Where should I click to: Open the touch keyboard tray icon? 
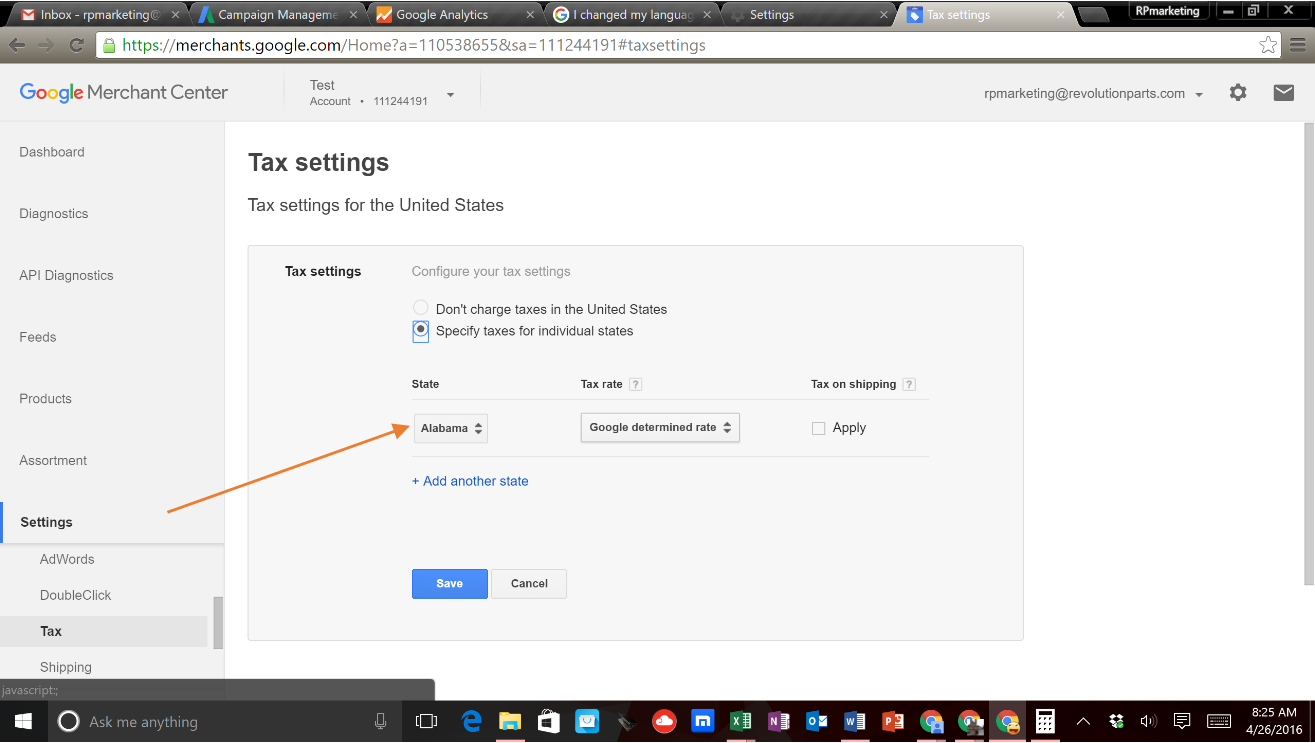click(1218, 721)
